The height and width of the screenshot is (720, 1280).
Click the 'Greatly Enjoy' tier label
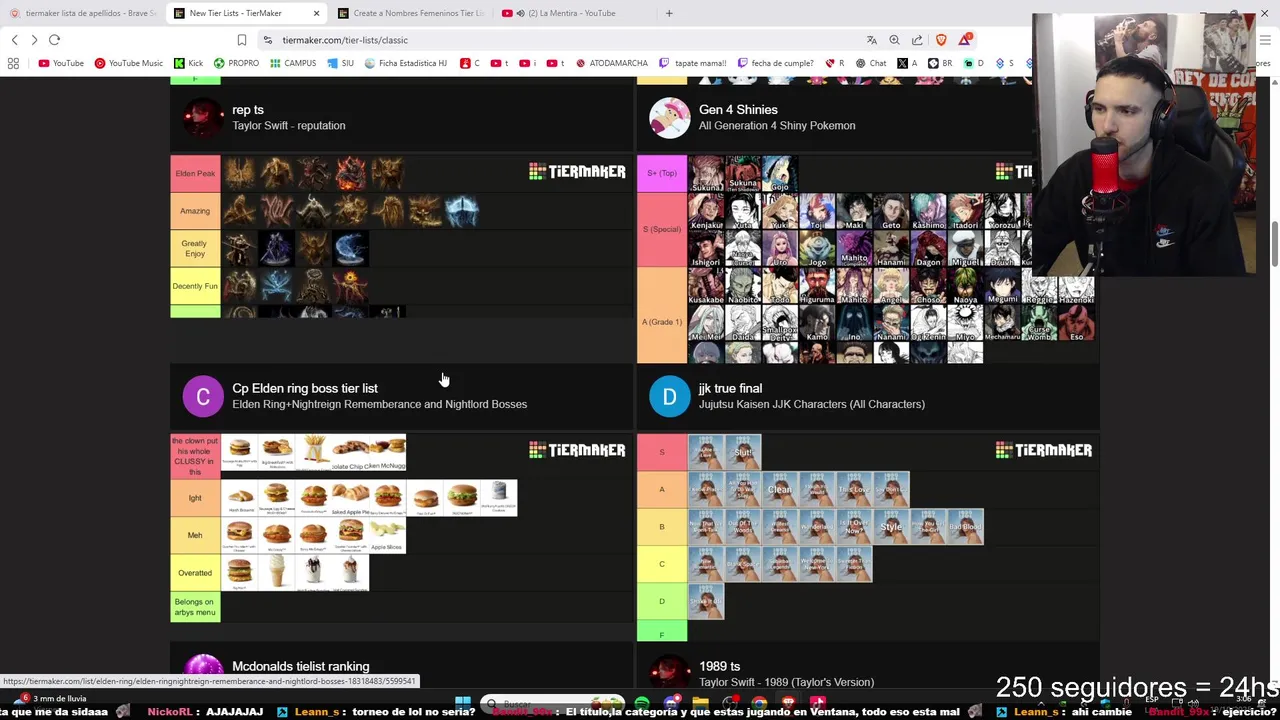(x=195, y=248)
